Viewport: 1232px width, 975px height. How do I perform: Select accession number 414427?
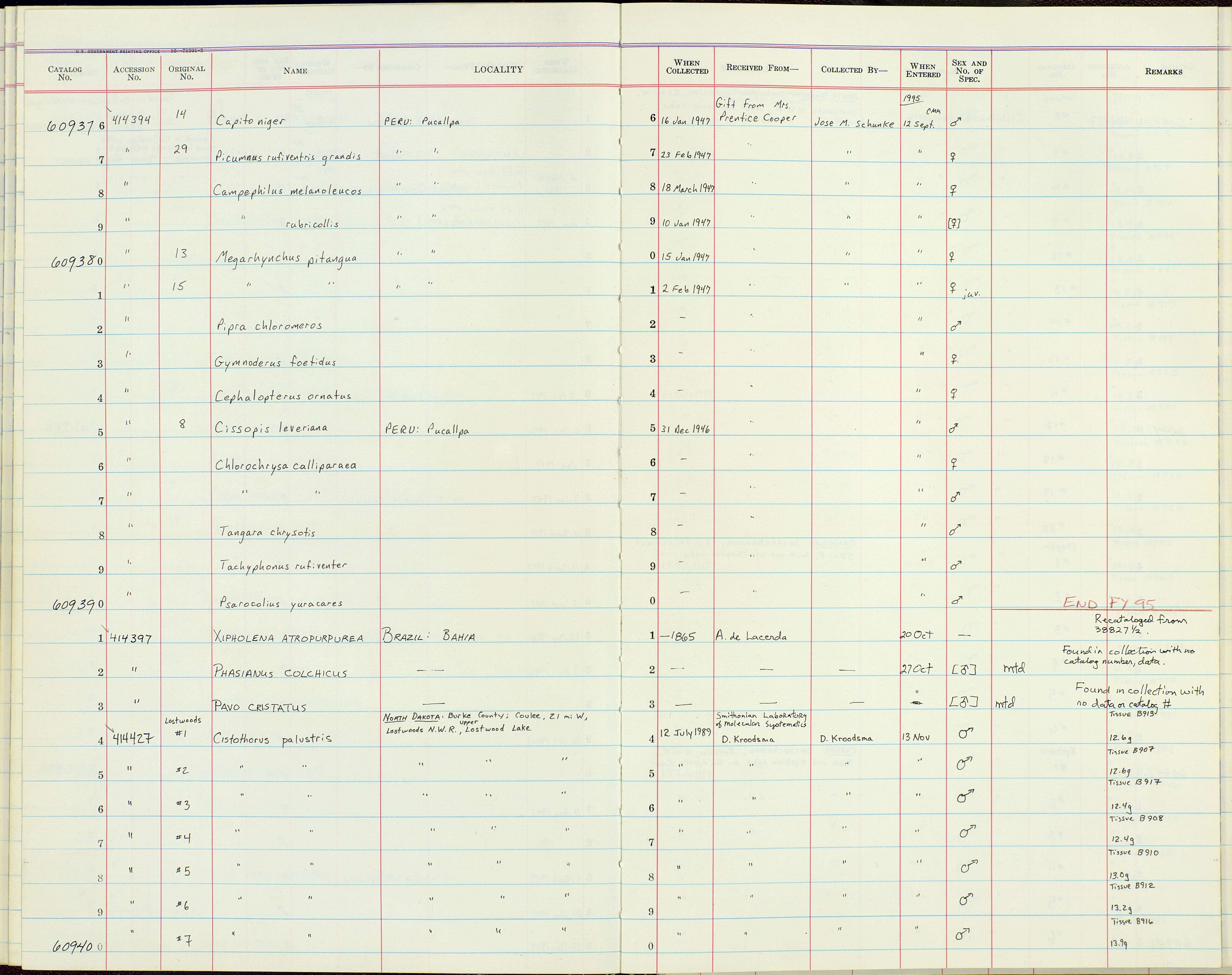132,738
